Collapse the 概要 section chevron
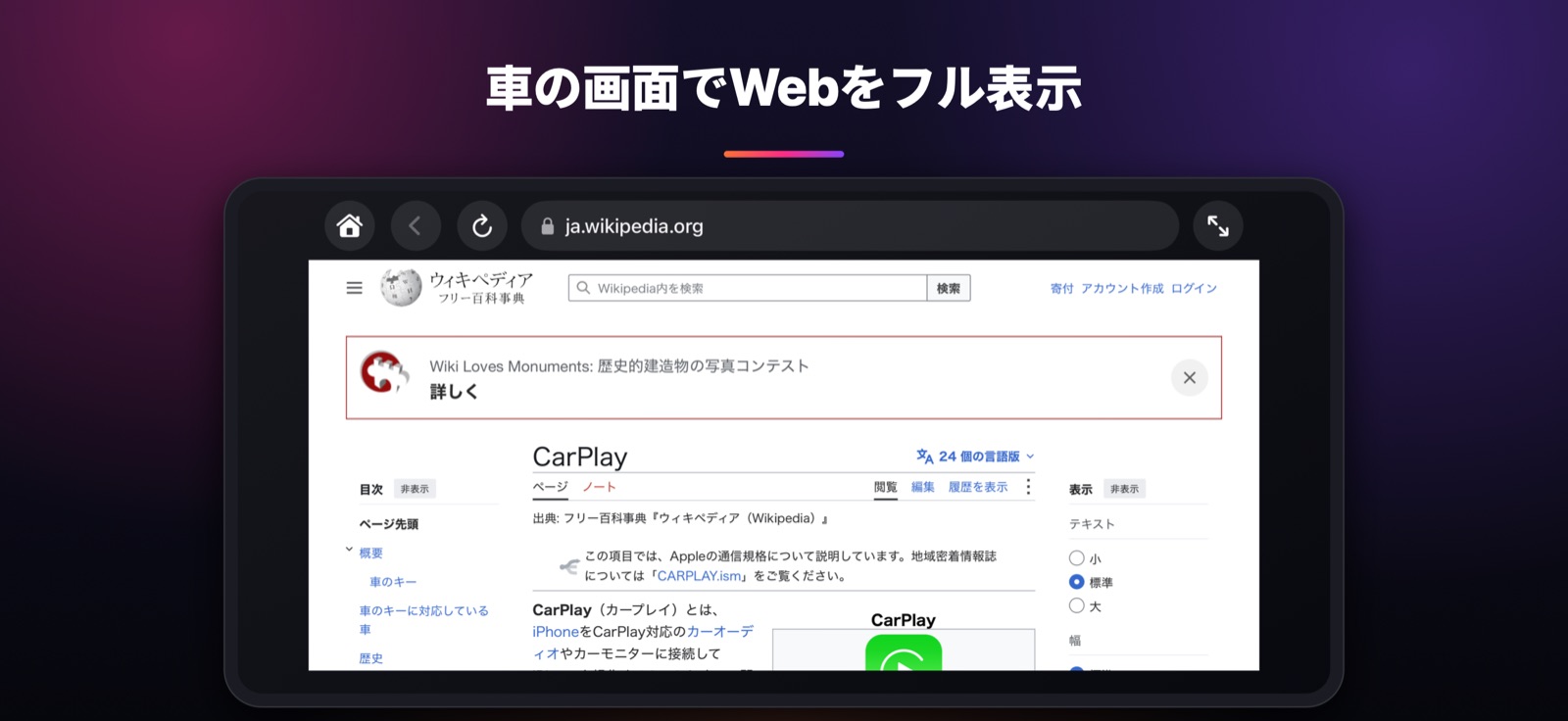The height and width of the screenshot is (721, 1568). pos(349,551)
